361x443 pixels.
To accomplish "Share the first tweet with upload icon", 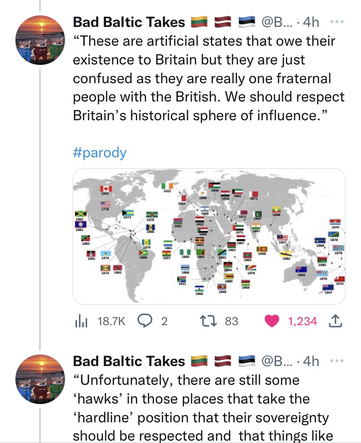I will click(x=336, y=321).
